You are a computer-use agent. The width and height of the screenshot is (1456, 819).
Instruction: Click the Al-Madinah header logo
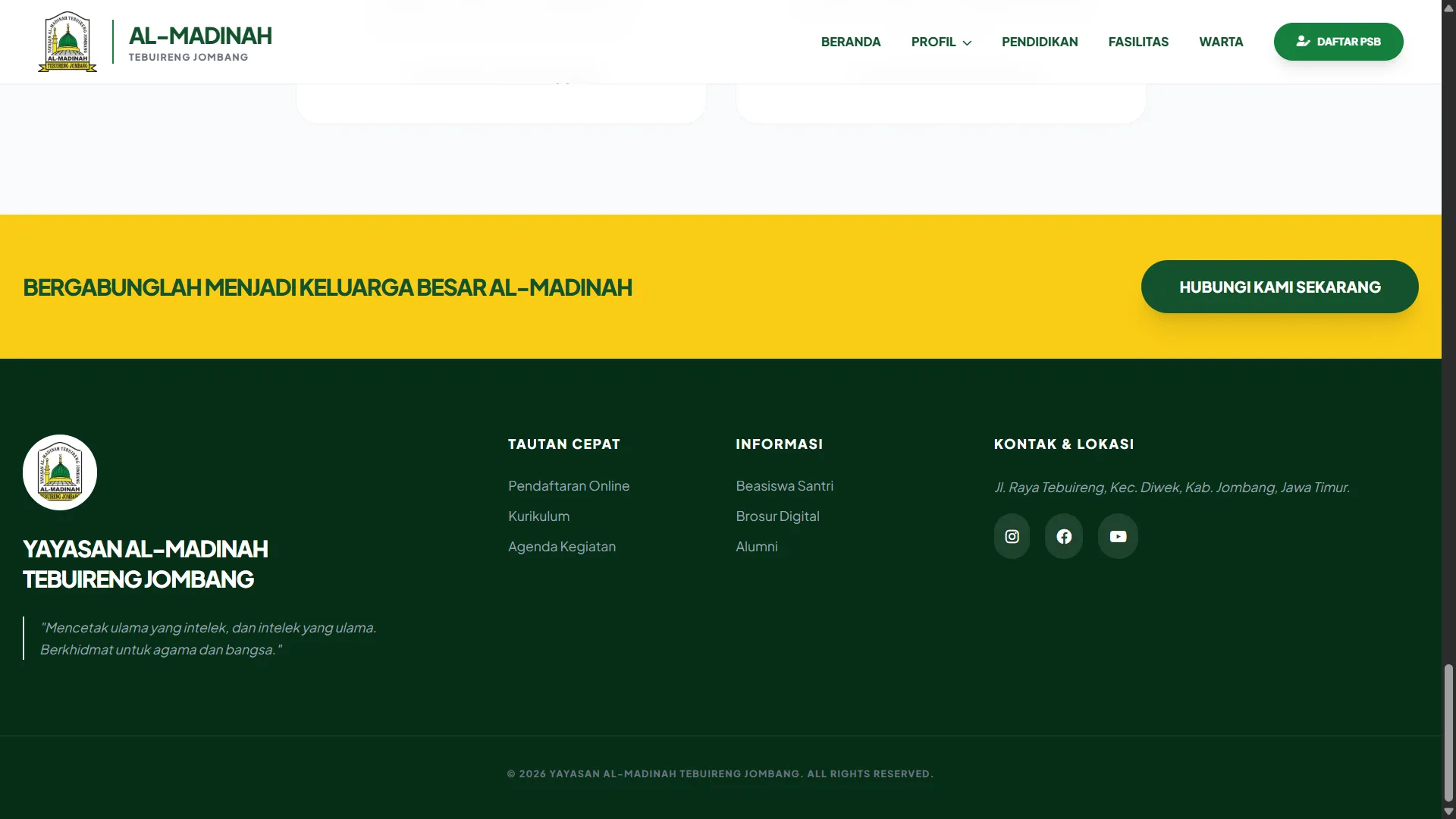coord(67,41)
